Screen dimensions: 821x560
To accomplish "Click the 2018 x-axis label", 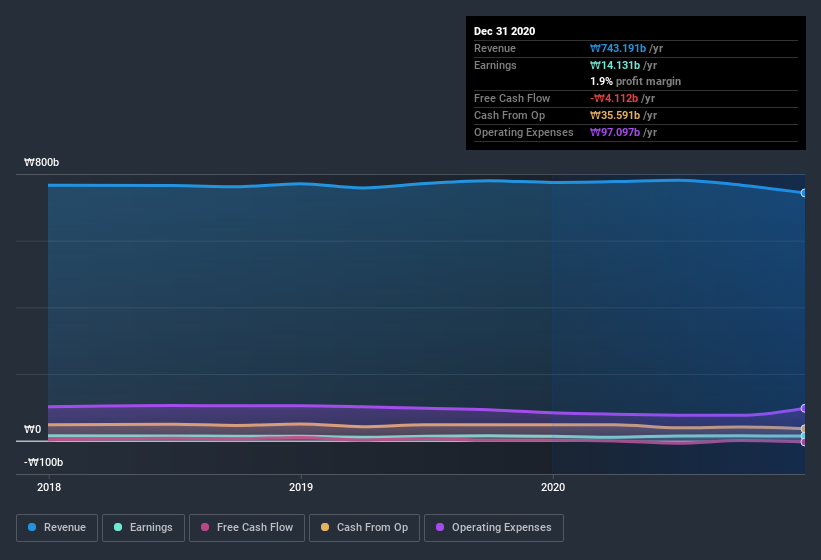I will (49, 487).
